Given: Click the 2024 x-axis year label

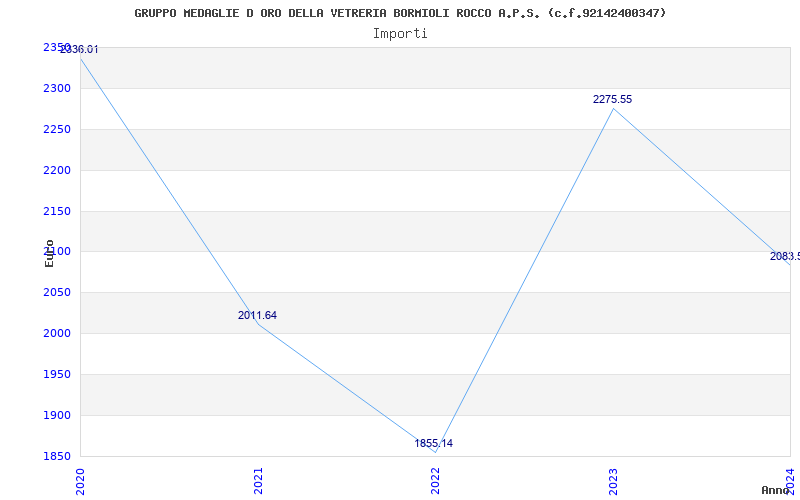Looking at the screenshot, I should pos(790,481).
